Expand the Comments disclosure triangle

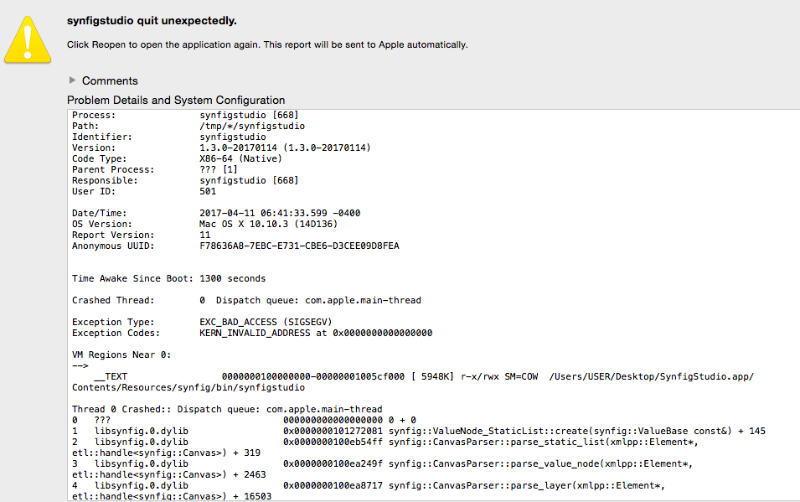tap(72, 80)
